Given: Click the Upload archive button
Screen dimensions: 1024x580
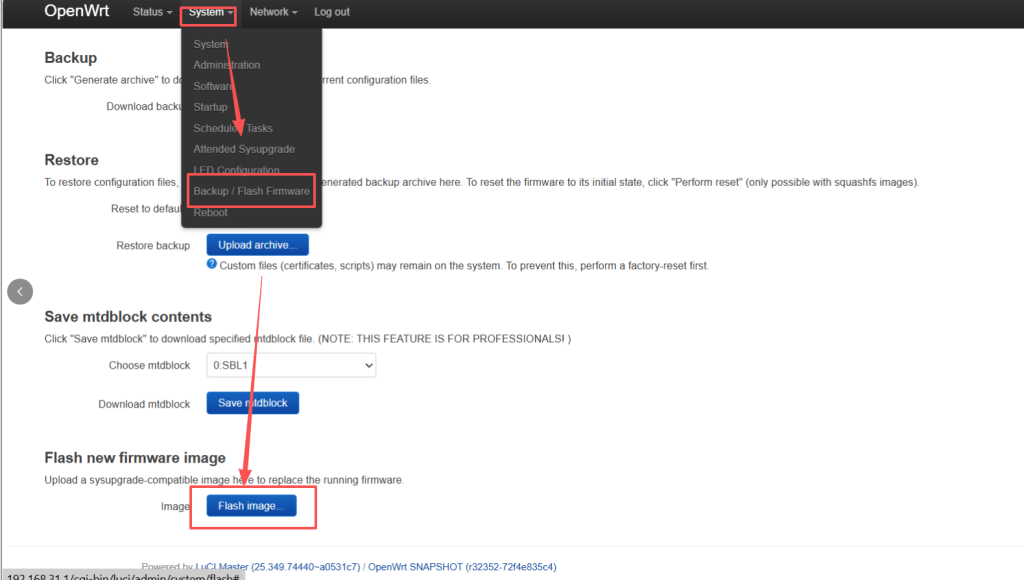Looking at the screenshot, I should (257, 245).
